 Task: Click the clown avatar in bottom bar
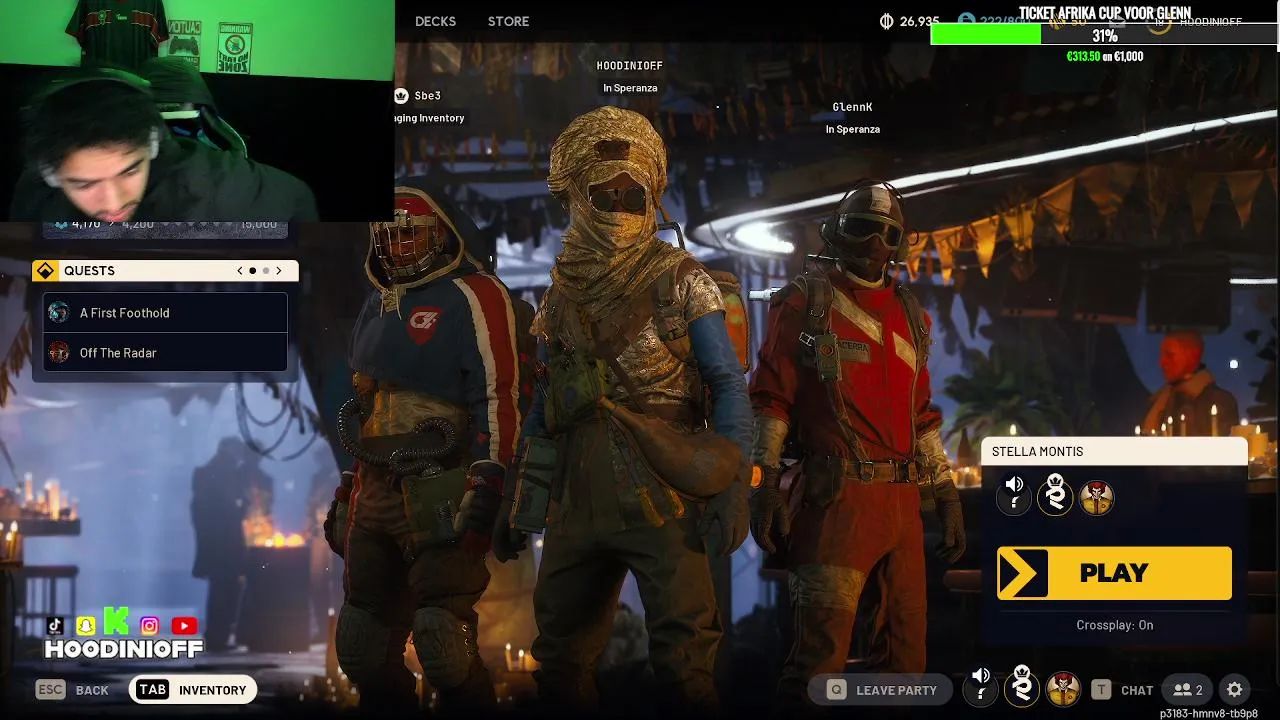pyautogui.click(x=1063, y=689)
